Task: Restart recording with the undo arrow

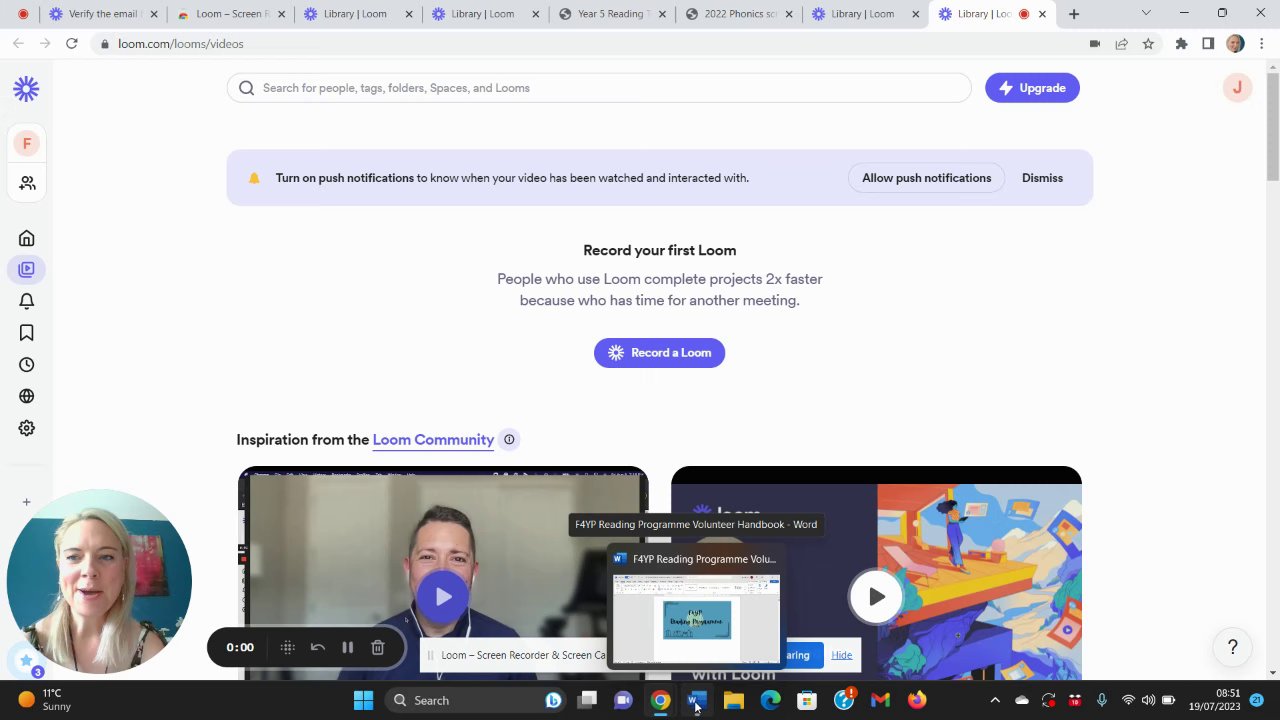Action: tap(317, 647)
